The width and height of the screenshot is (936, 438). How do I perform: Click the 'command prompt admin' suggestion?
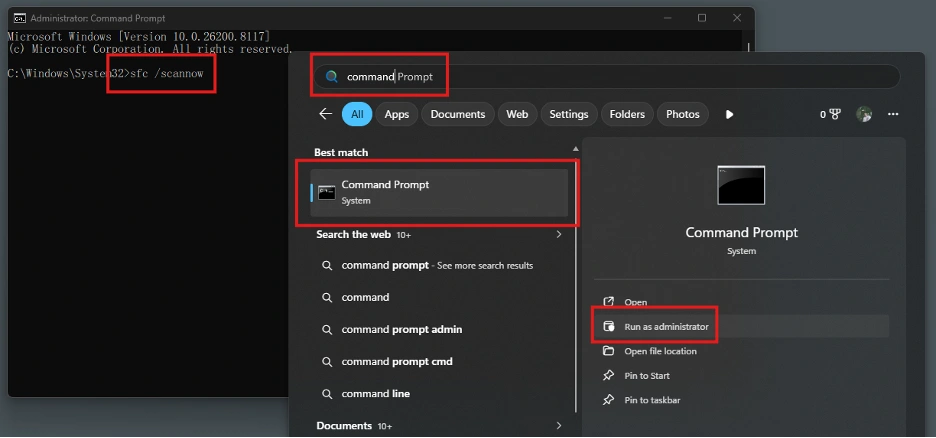coord(439,329)
